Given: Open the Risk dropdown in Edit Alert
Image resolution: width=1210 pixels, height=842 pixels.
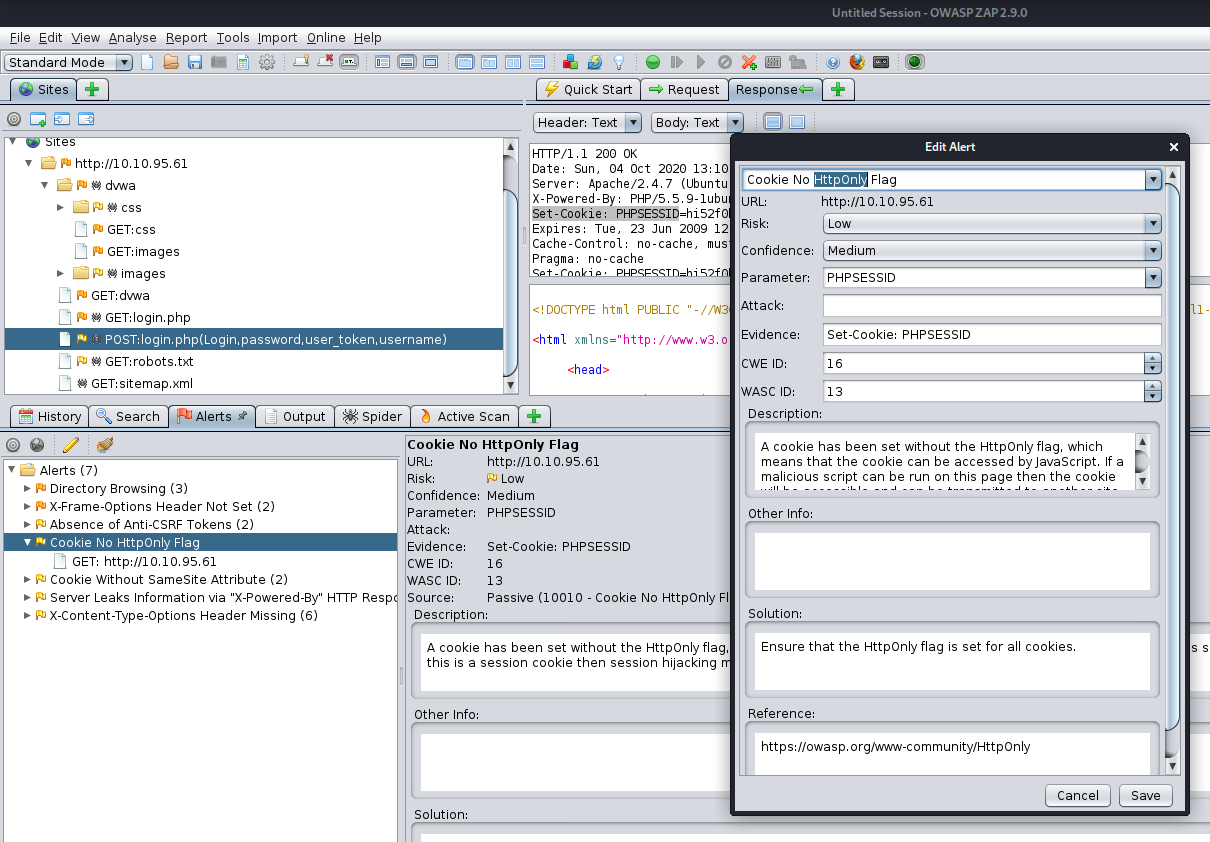Looking at the screenshot, I should click(x=992, y=224).
